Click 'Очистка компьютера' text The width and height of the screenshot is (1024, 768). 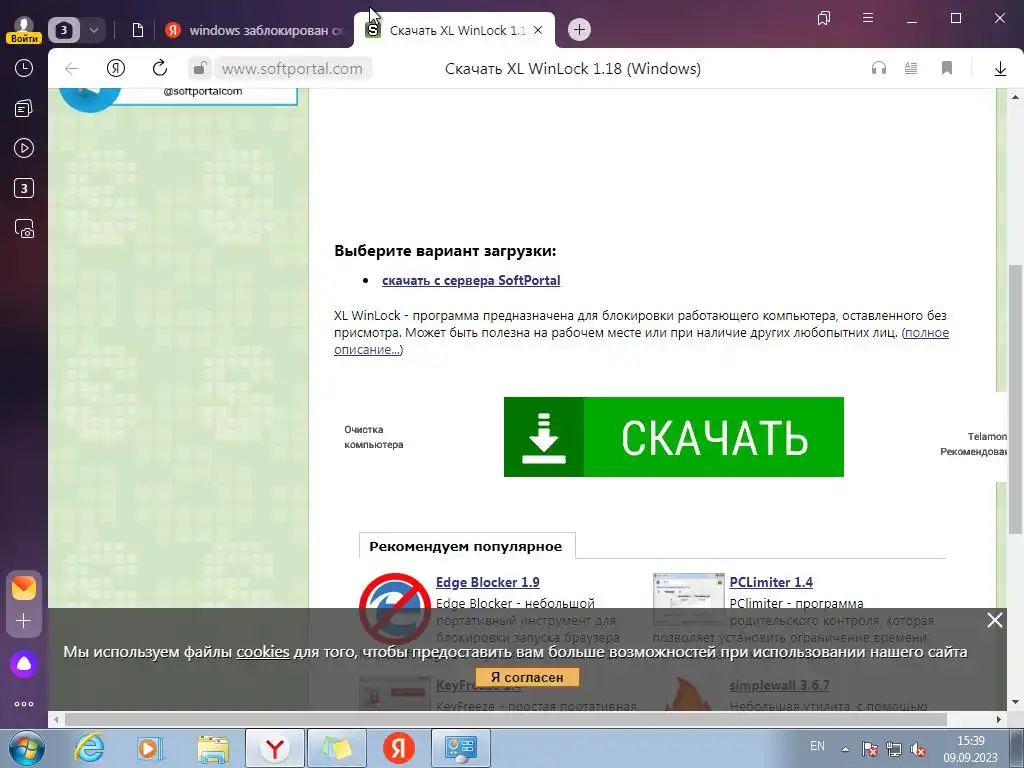tap(374, 437)
